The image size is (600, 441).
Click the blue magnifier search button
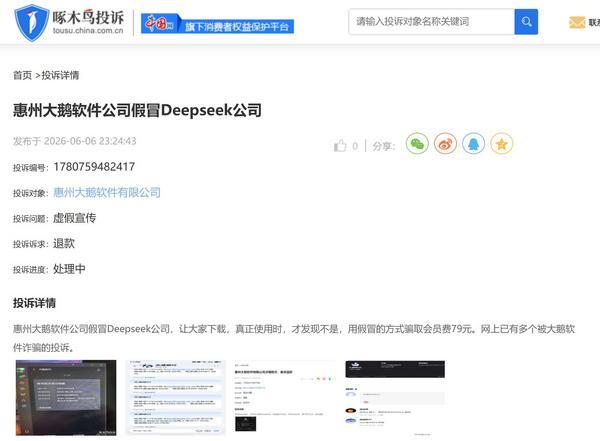pyautogui.click(x=526, y=22)
